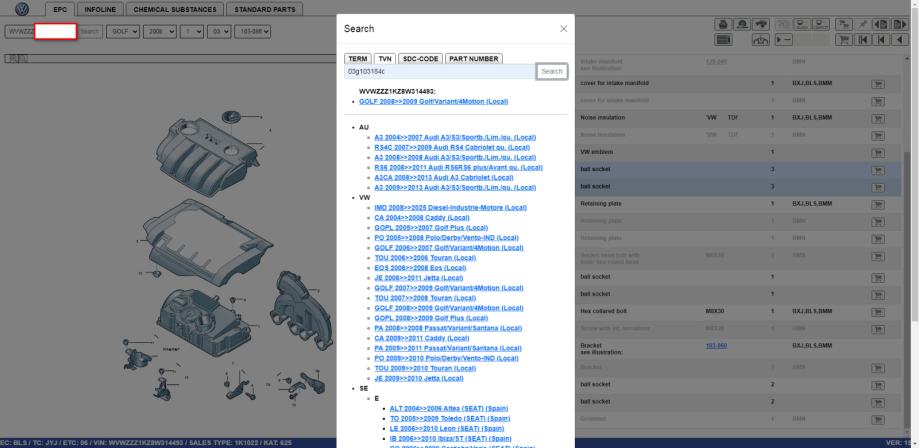Click the print icon in toolbar

[723, 25]
